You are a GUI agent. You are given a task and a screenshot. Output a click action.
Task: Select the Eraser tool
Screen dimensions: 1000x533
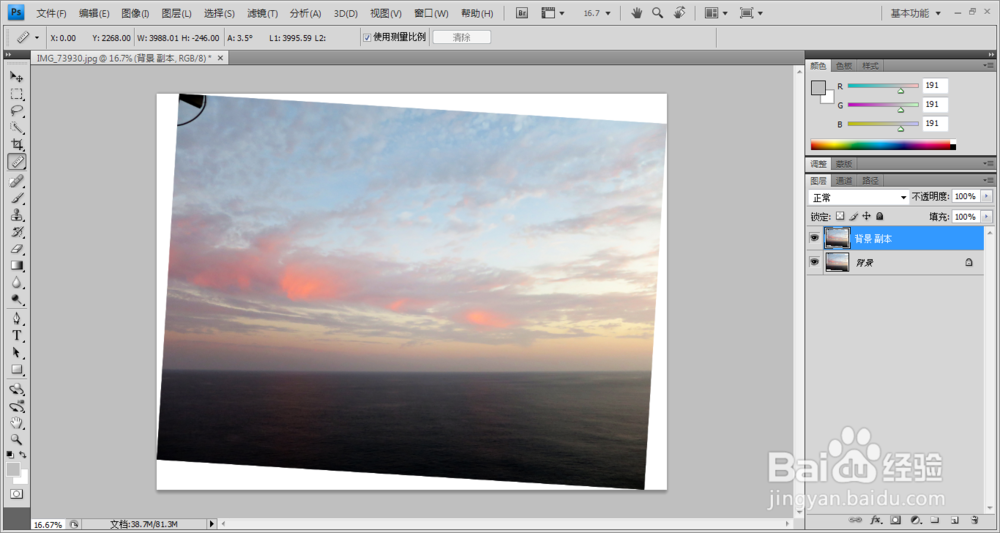click(17, 249)
